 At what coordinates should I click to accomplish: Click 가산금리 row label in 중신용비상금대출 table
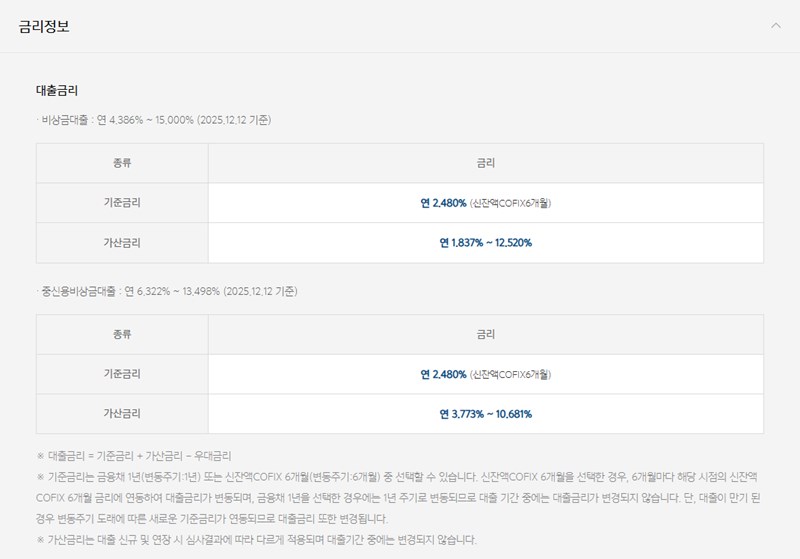click(122, 414)
